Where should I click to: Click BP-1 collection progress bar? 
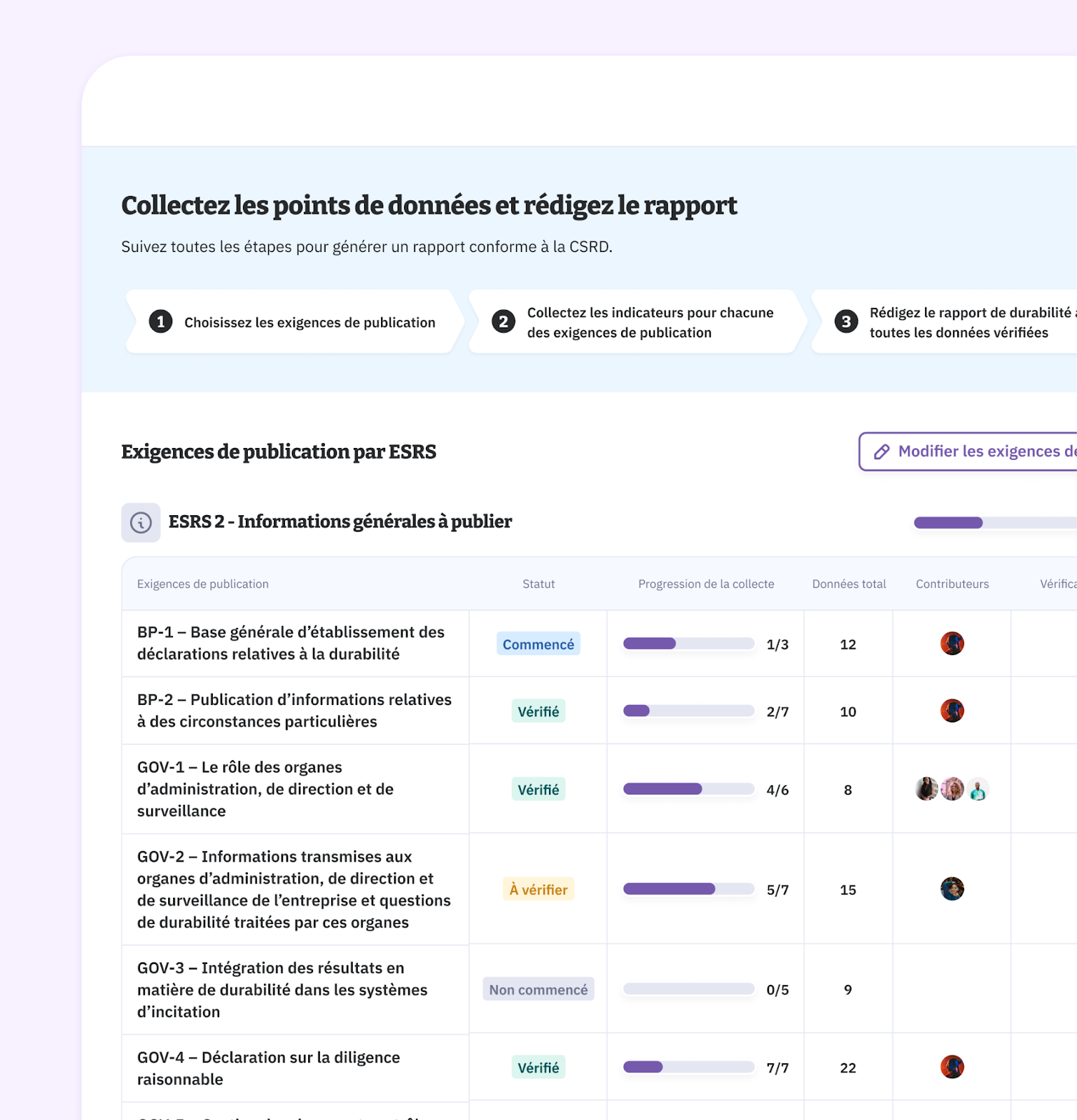pos(689,644)
